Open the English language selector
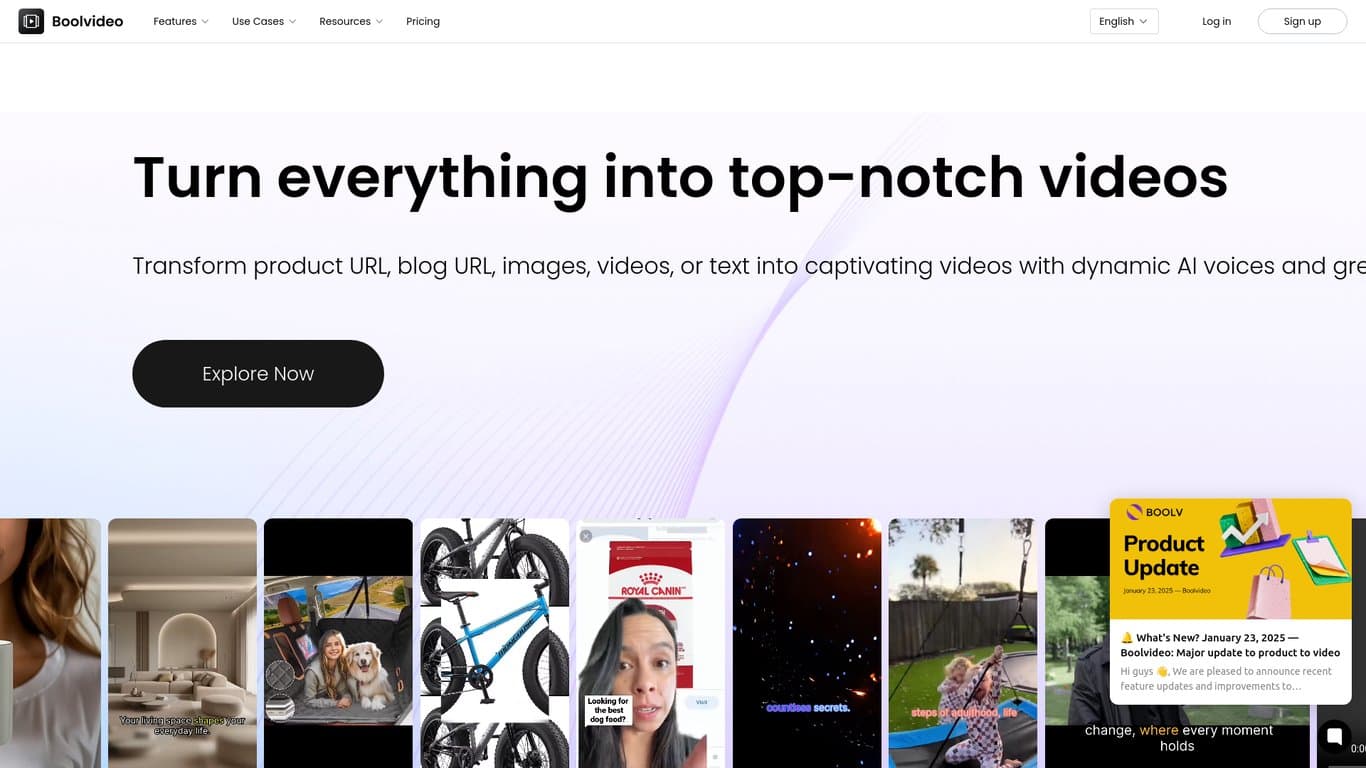Image resolution: width=1366 pixels, height=768 pixels. (x=1124, y=21)
